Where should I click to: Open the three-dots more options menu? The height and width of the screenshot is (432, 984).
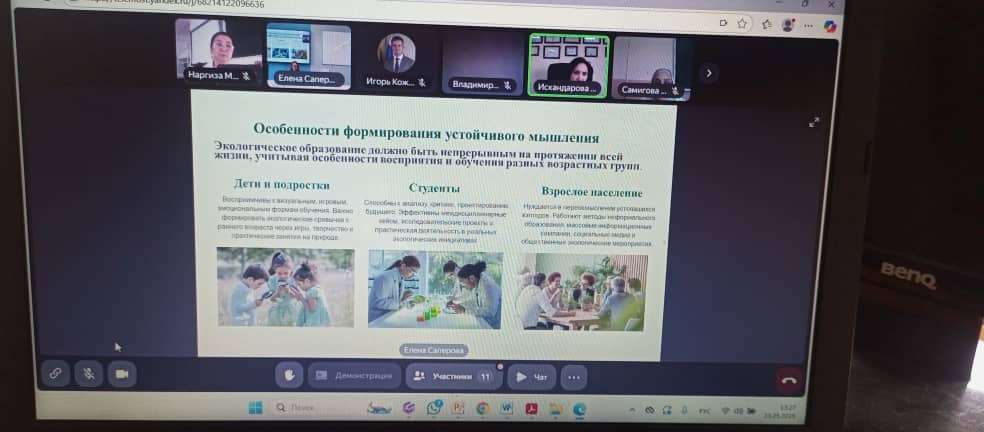[x=574, y=378]
